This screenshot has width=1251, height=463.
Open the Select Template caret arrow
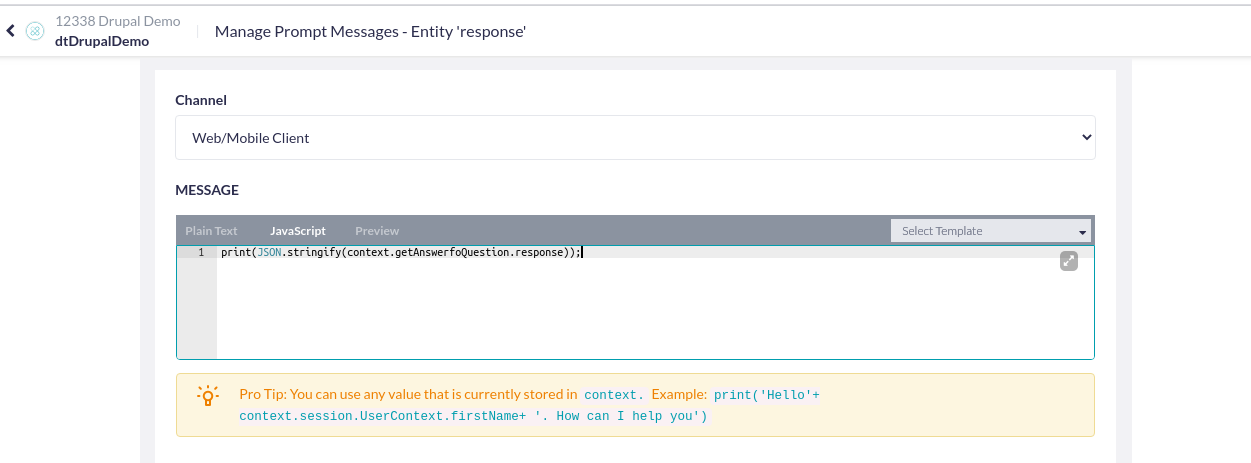(x=1082, y=232)
